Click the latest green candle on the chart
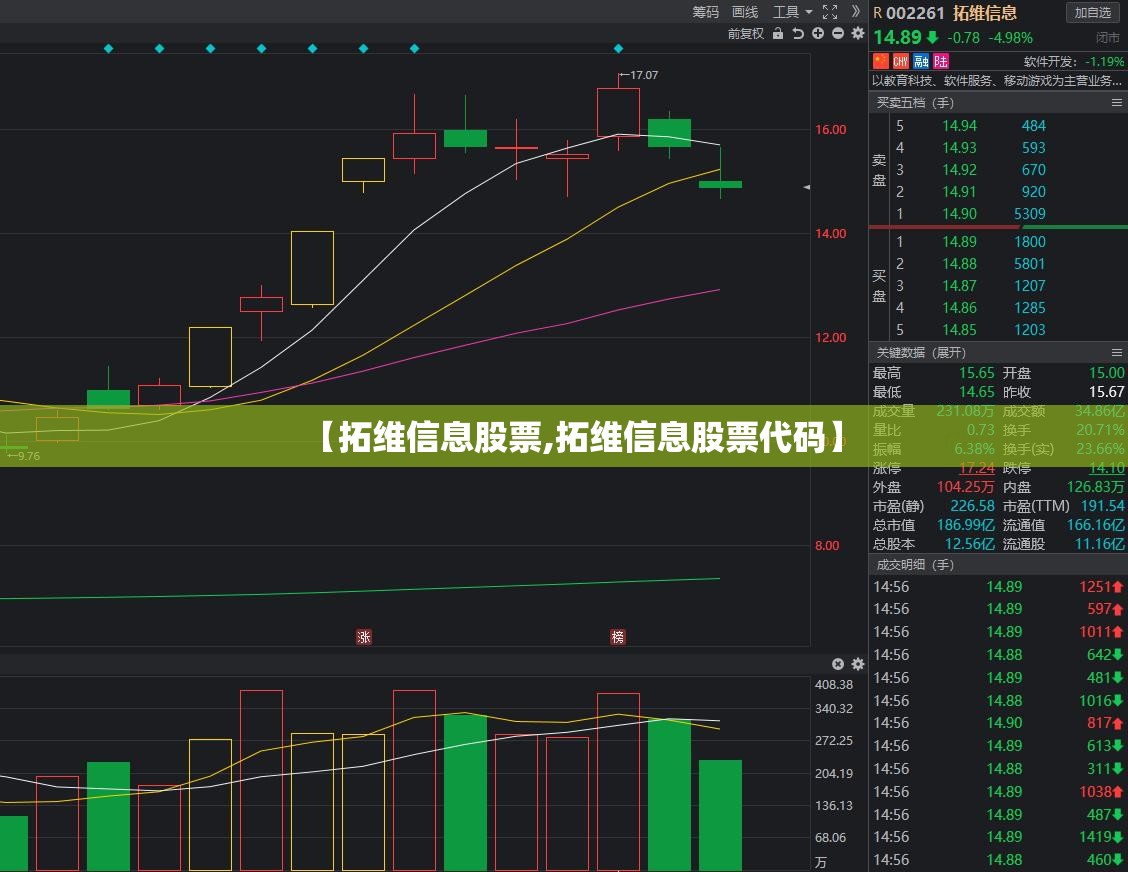This screenshot has height=872, width=1128. point(720,184)
